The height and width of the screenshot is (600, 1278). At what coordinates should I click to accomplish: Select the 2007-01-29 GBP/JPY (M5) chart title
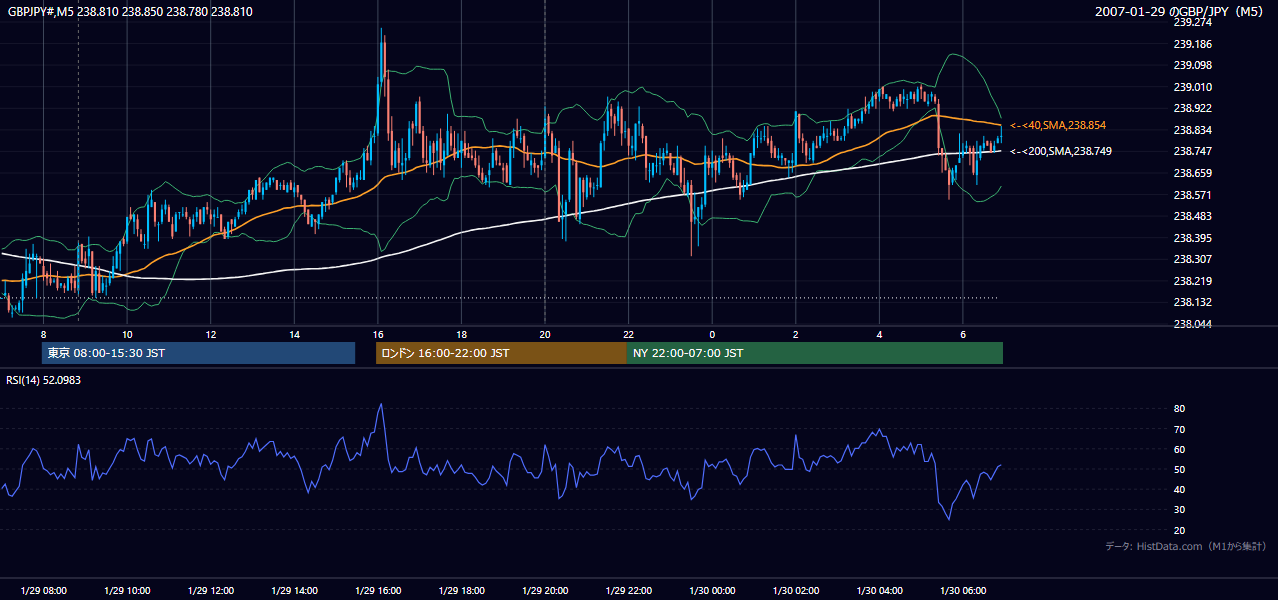(1180, 12)
